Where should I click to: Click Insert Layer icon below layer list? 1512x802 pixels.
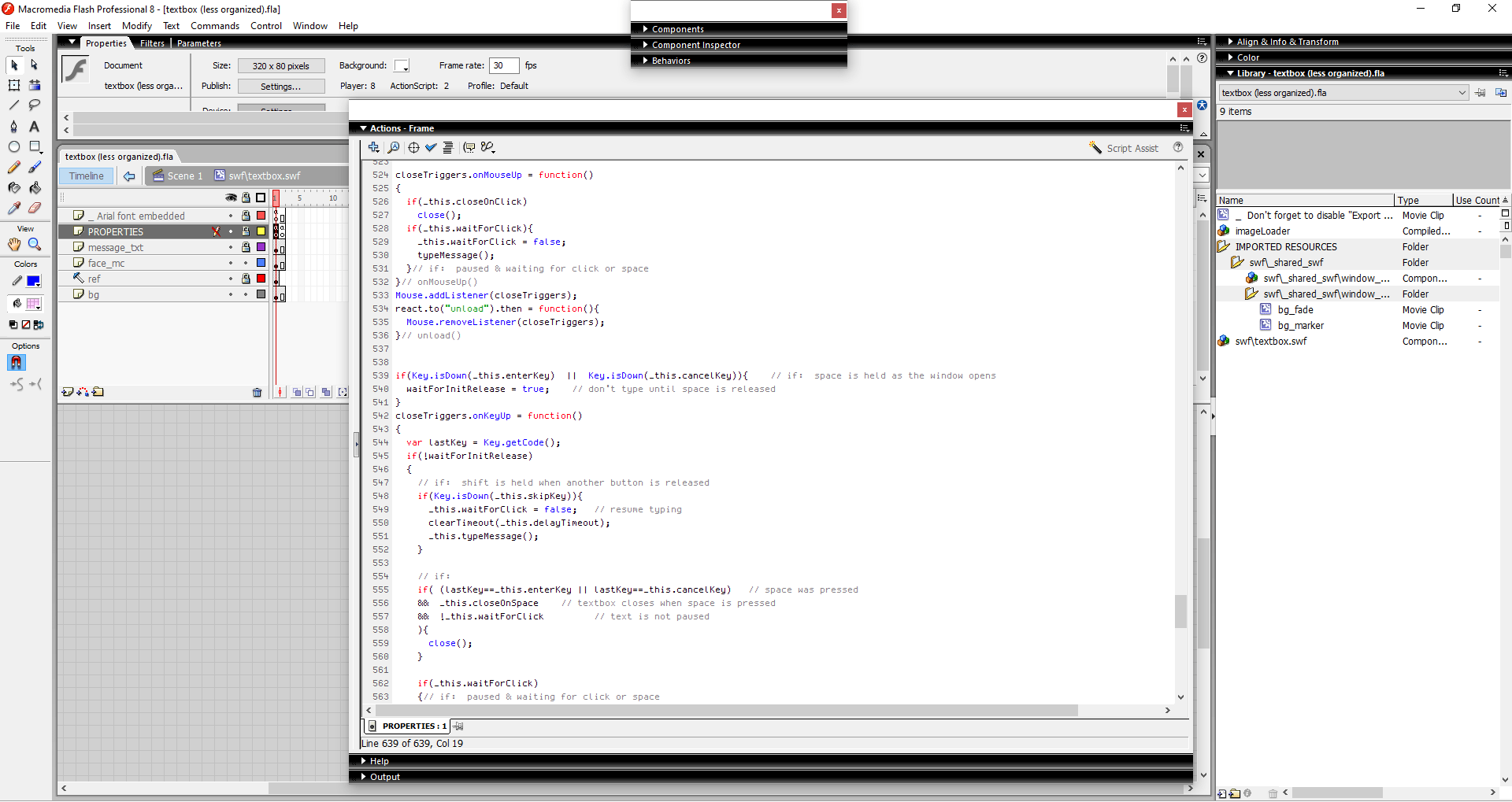(x=68, y=392)
